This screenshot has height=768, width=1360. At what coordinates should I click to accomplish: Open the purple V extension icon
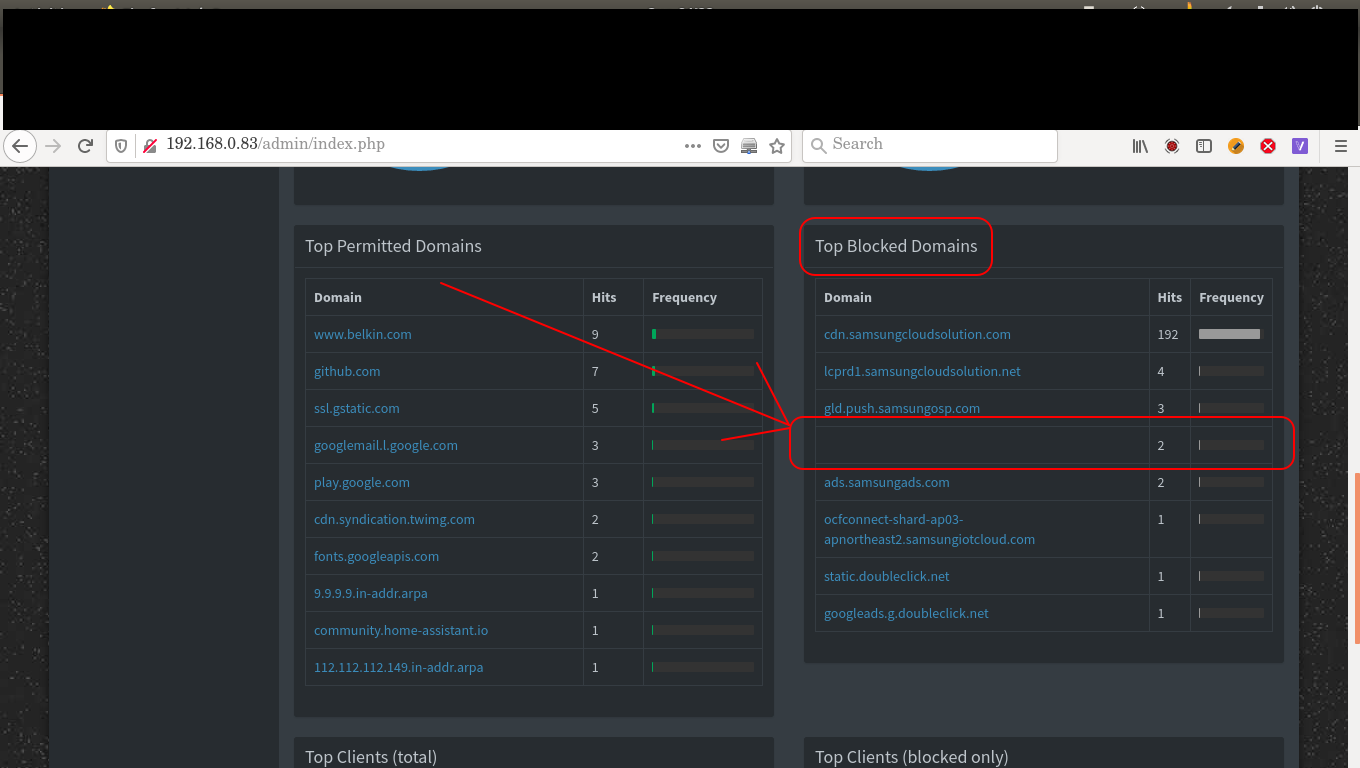click(x=1299, y=146)
